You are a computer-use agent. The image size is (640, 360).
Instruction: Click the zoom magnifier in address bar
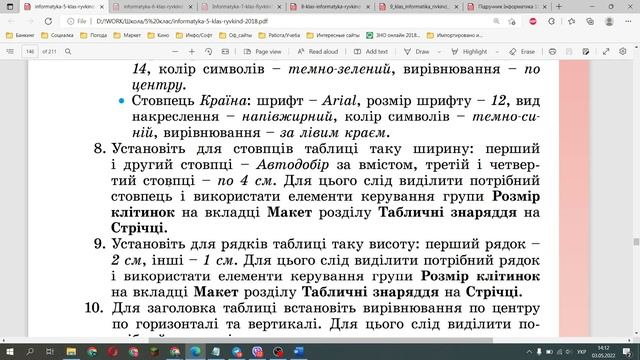[496, 21]
